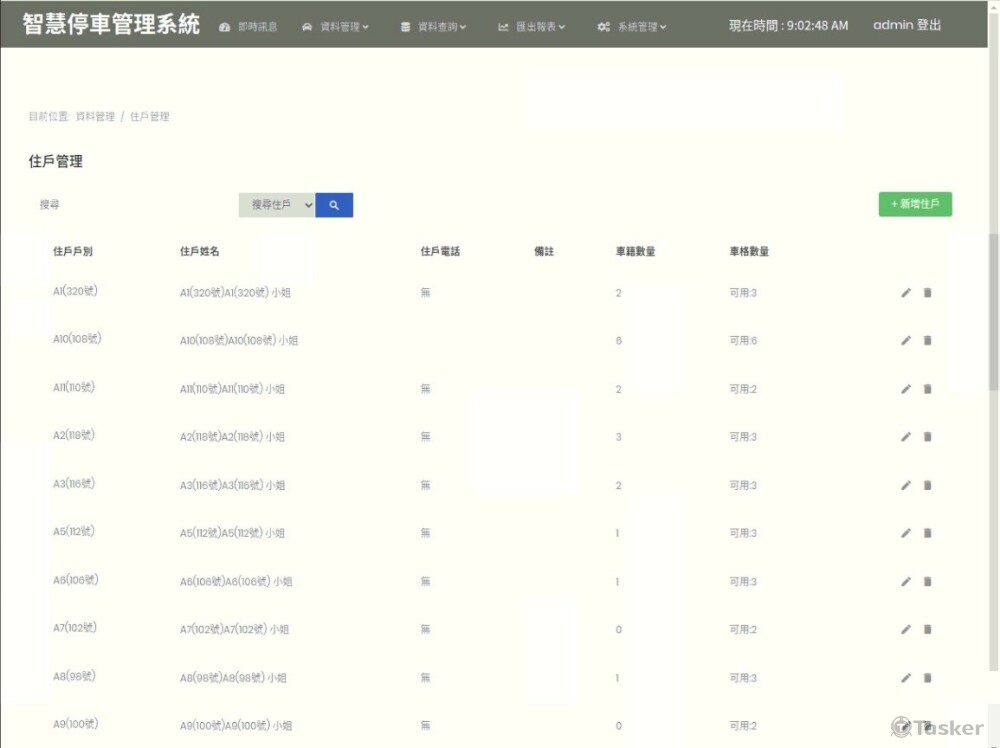This screenshot has height=748, width=1000.
Task: Edit resident A8(98號) with pencil icon
Action: pos(906,678)
